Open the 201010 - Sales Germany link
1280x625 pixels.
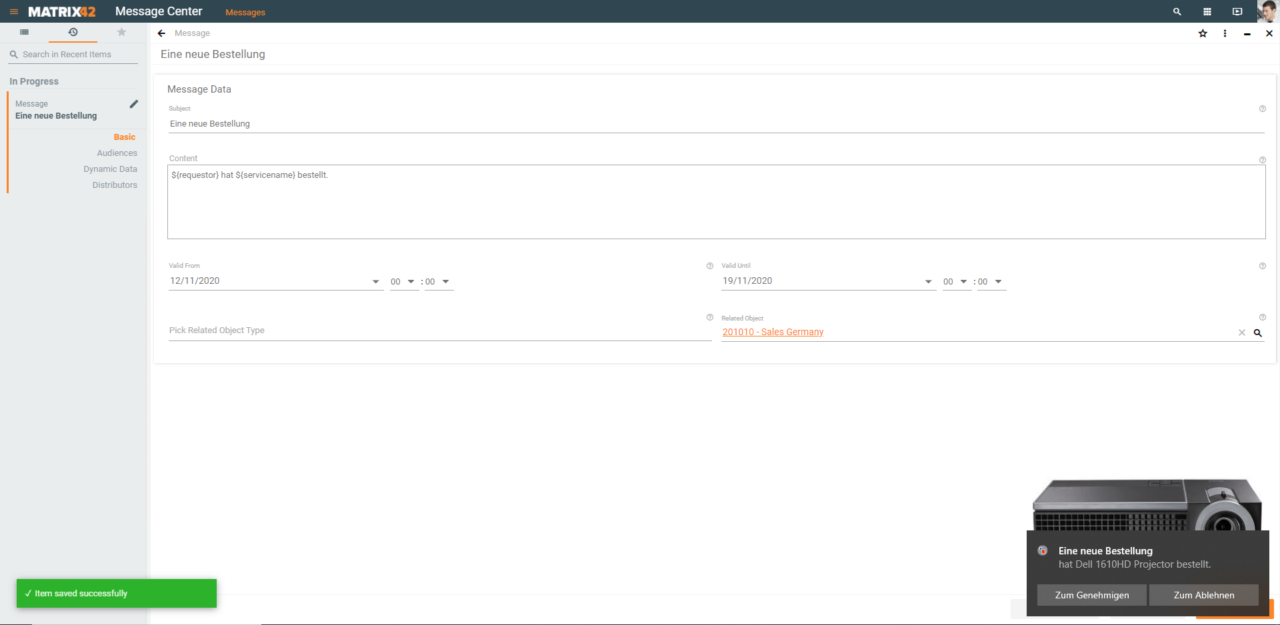tap(773, 332)
